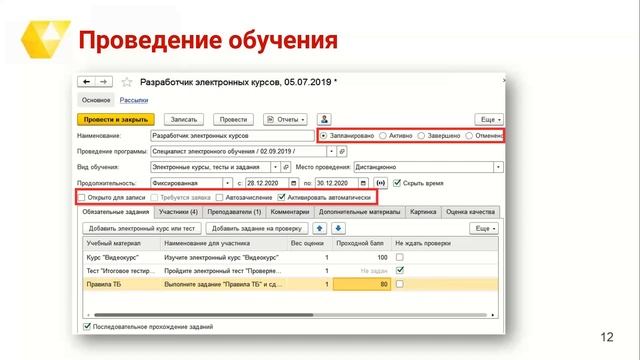Open Рассылки link
The width and height of the screenshot is (640, 360).
pos(134,100)
